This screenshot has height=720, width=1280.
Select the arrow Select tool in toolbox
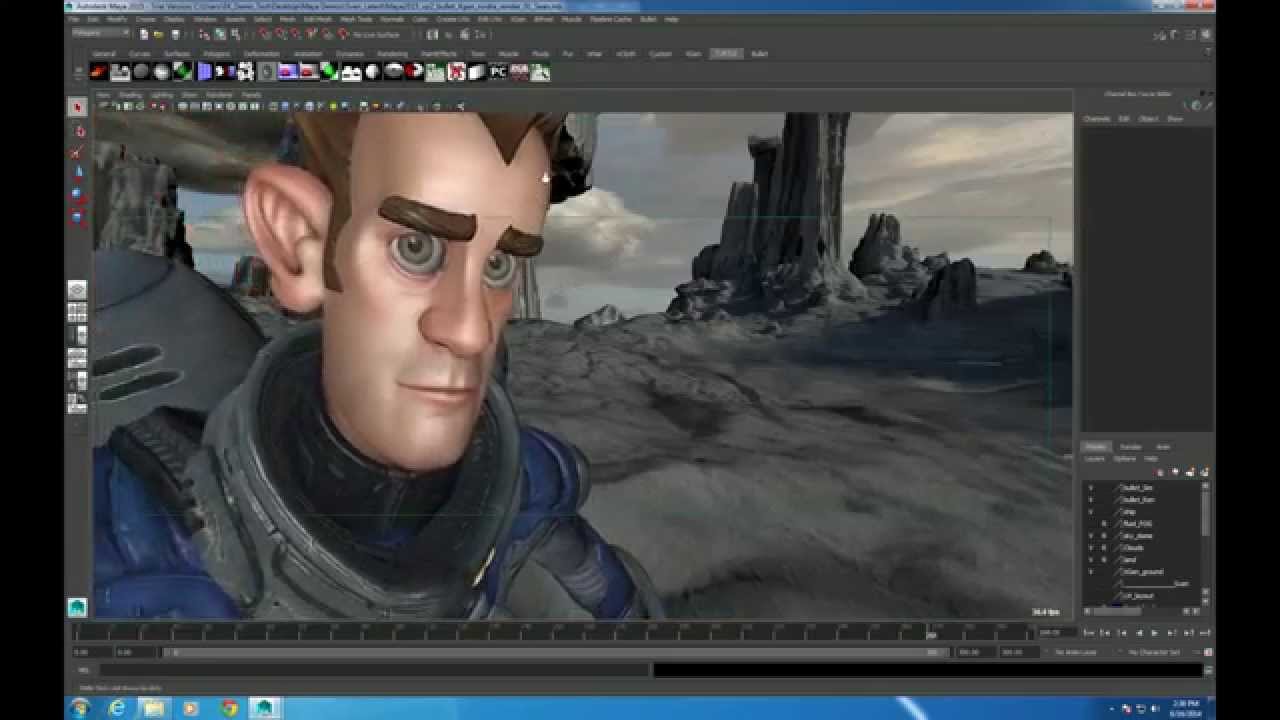[x=77, y=107]
